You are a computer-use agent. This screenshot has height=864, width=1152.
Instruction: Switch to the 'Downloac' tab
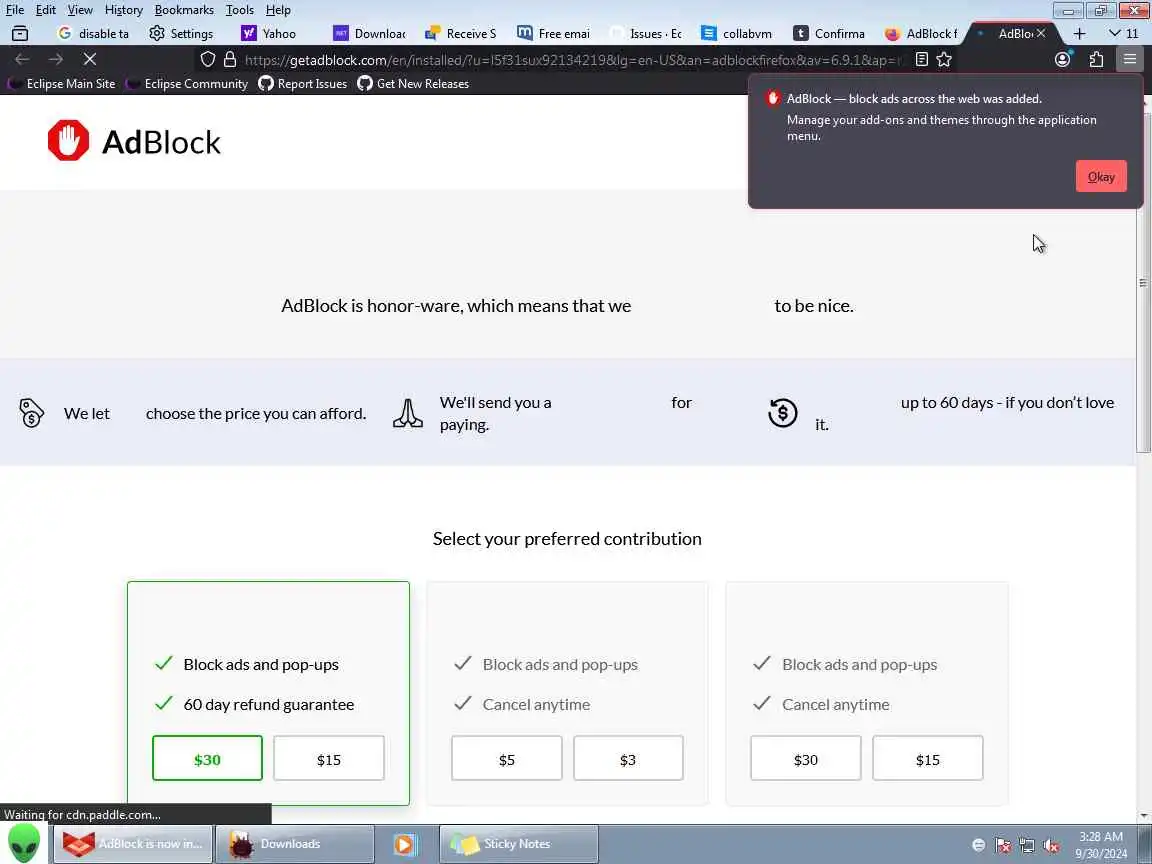pyautogui.click(x=370, y=33)
